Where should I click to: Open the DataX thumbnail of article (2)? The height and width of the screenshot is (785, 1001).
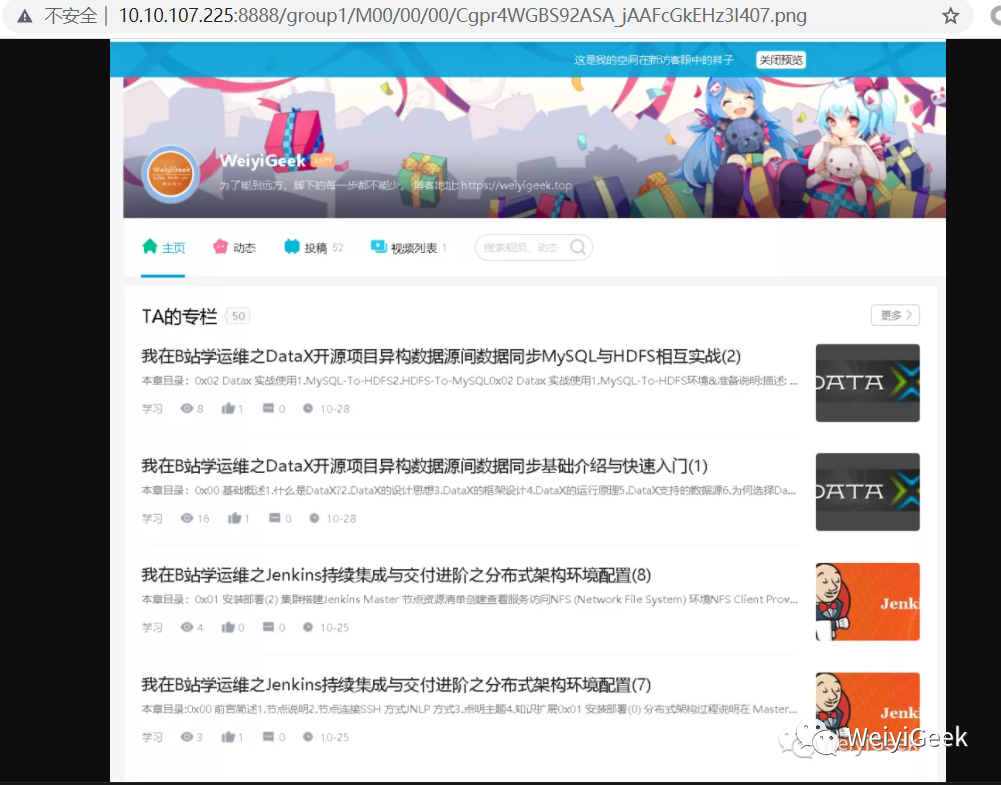[x=868, y=383]
